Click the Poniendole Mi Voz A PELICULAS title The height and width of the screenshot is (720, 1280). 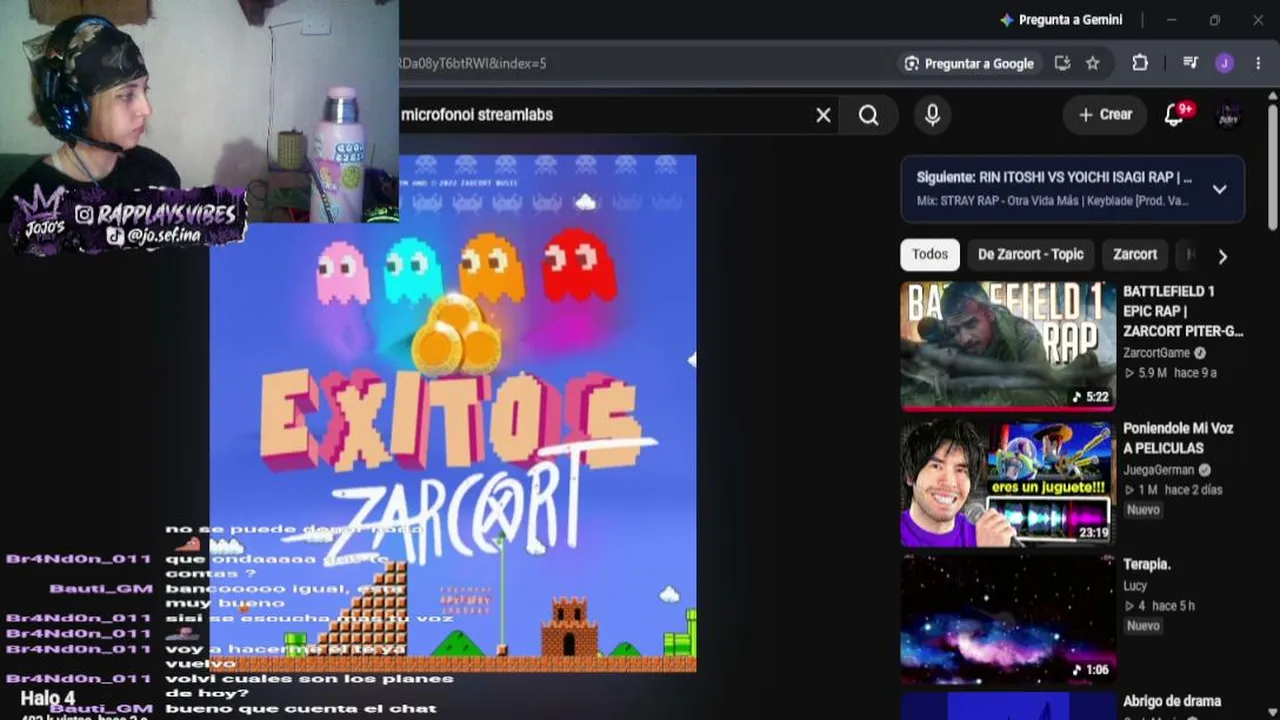click(1178, 438)
